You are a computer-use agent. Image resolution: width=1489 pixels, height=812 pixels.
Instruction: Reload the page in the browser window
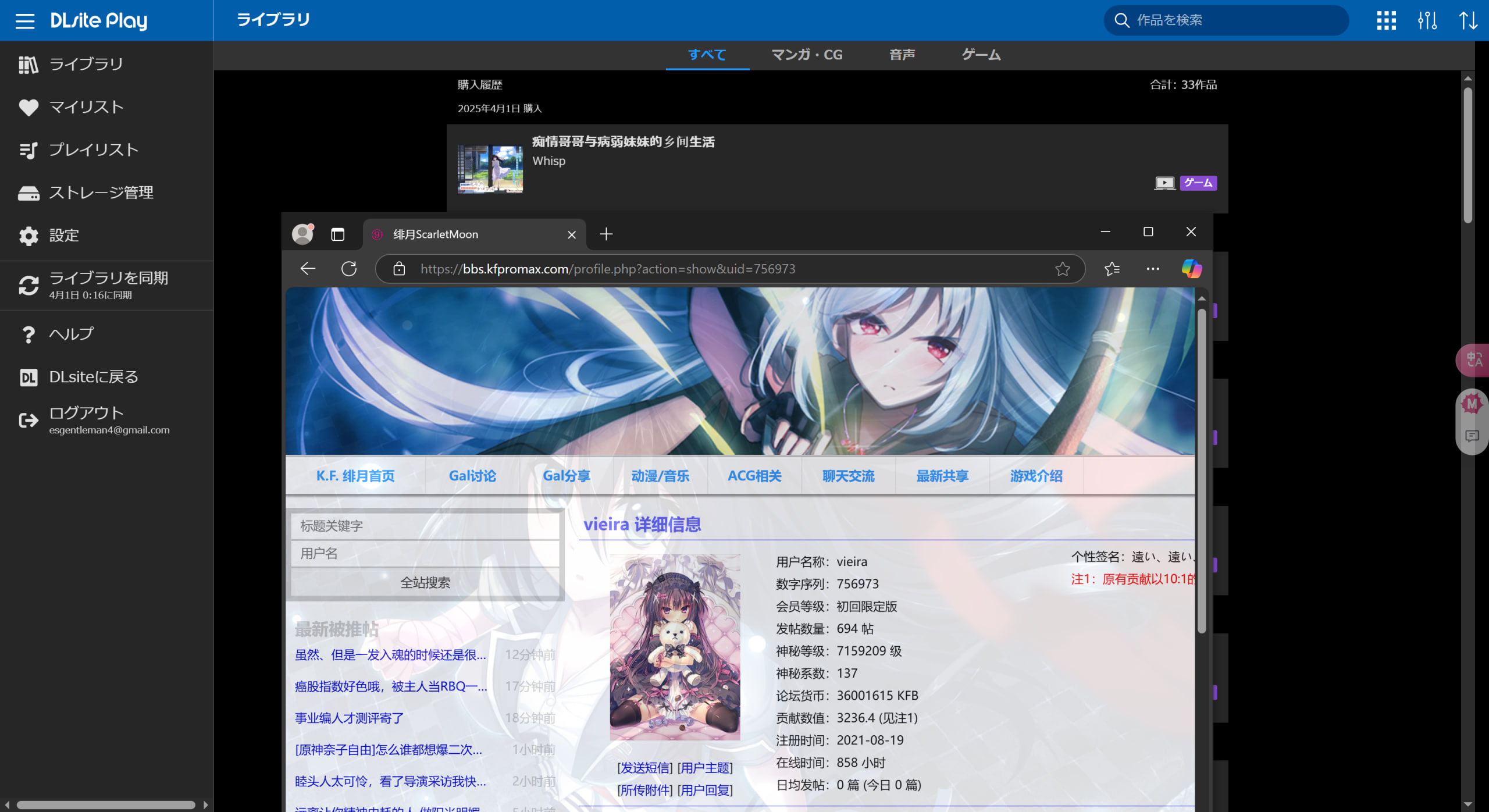349,269
